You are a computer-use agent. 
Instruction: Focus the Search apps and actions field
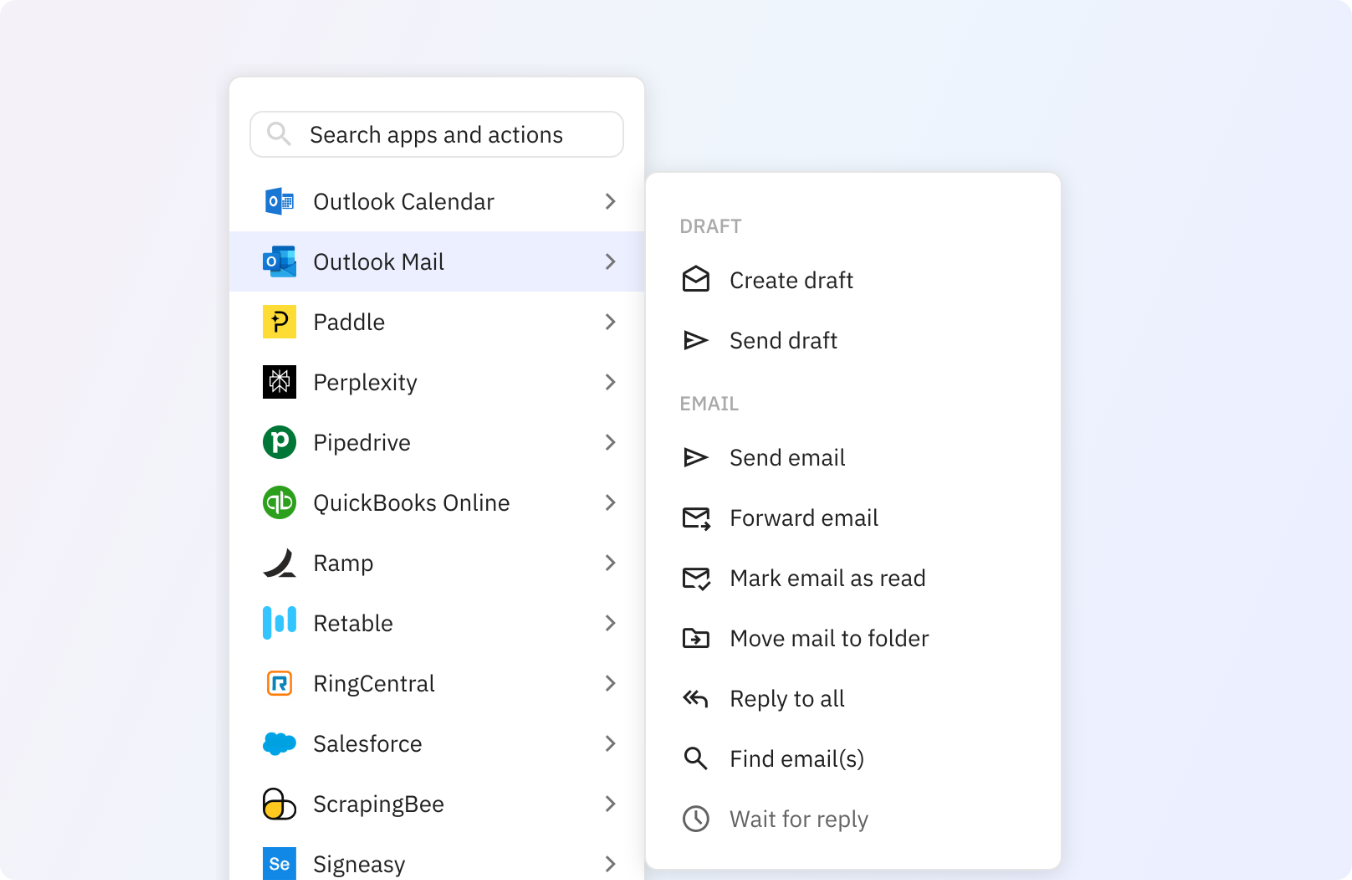click(x=436, y=134)
